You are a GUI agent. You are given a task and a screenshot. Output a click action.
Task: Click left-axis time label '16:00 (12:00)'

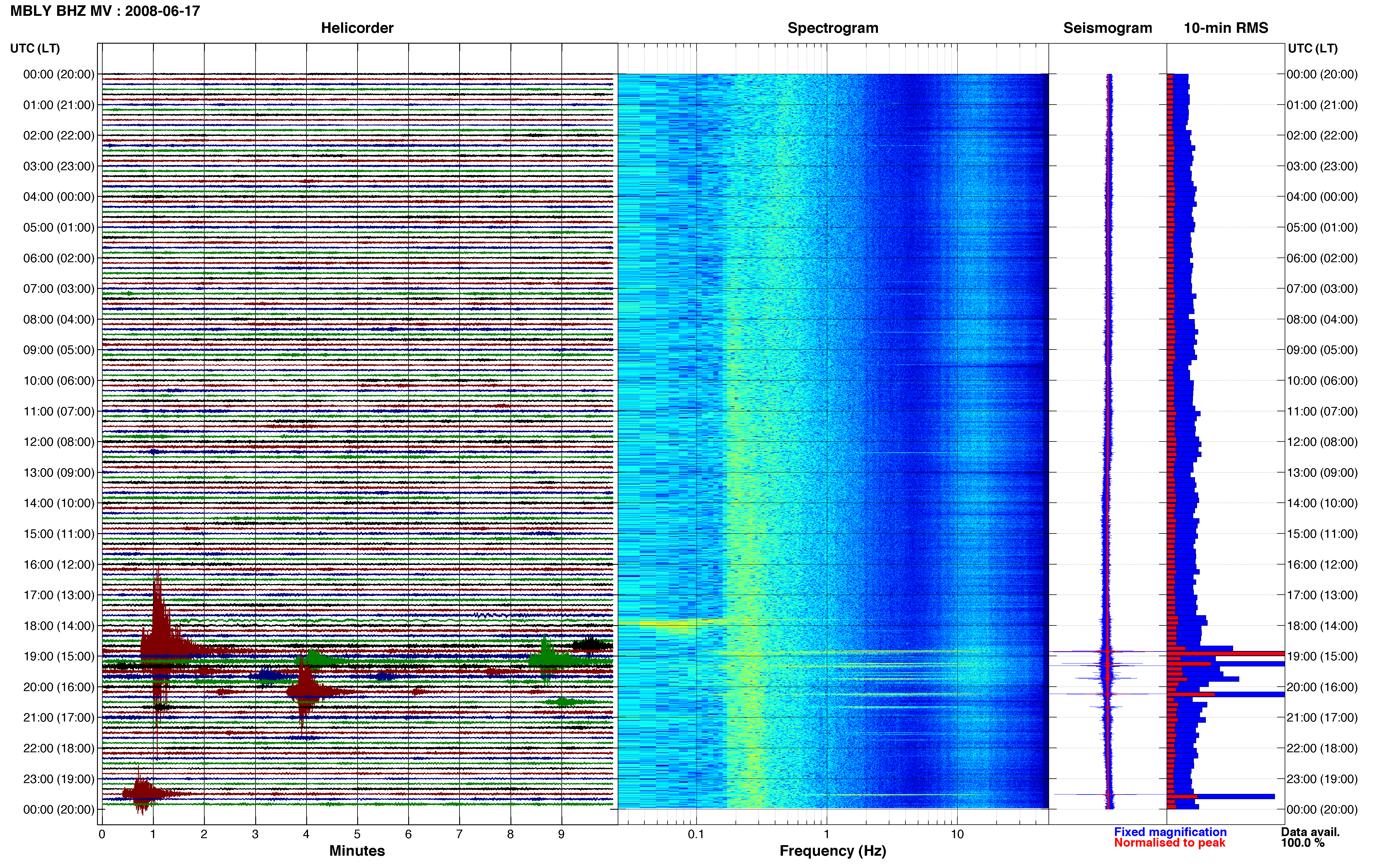tap(59, 565)
